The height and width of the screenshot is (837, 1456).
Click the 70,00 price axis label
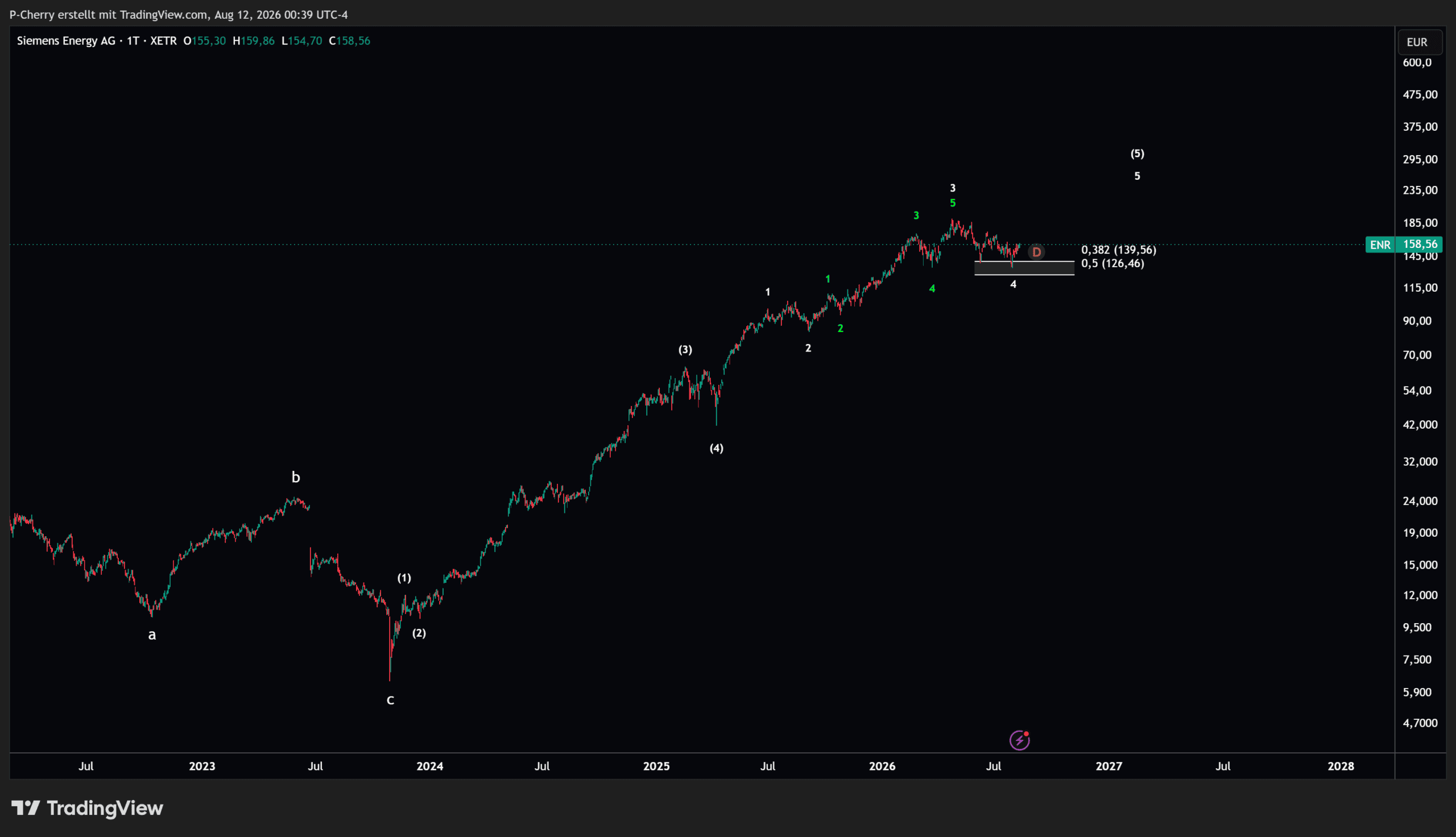coord(1417,355)
